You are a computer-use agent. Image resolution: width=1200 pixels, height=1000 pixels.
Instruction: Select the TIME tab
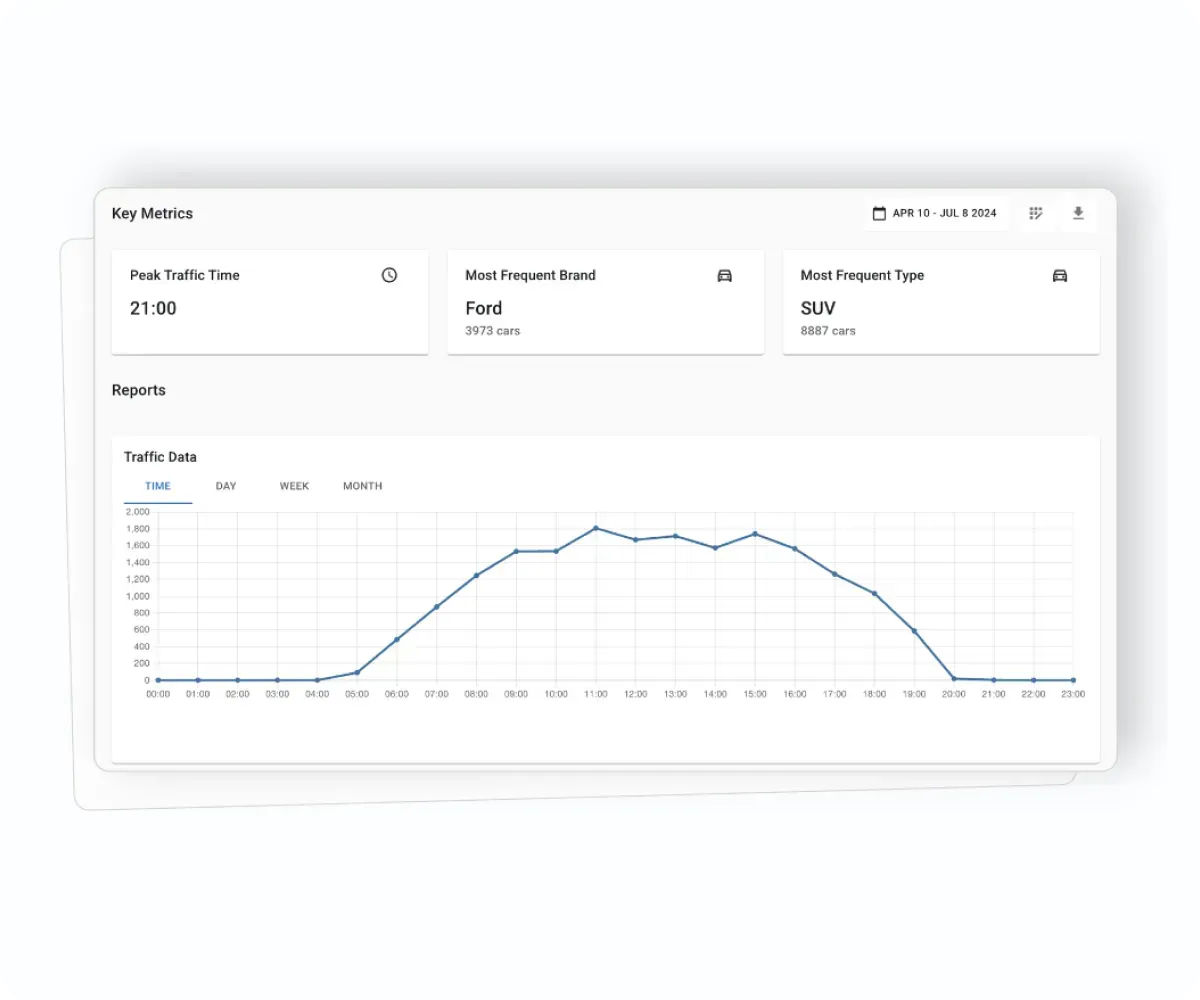click(158, 486)
